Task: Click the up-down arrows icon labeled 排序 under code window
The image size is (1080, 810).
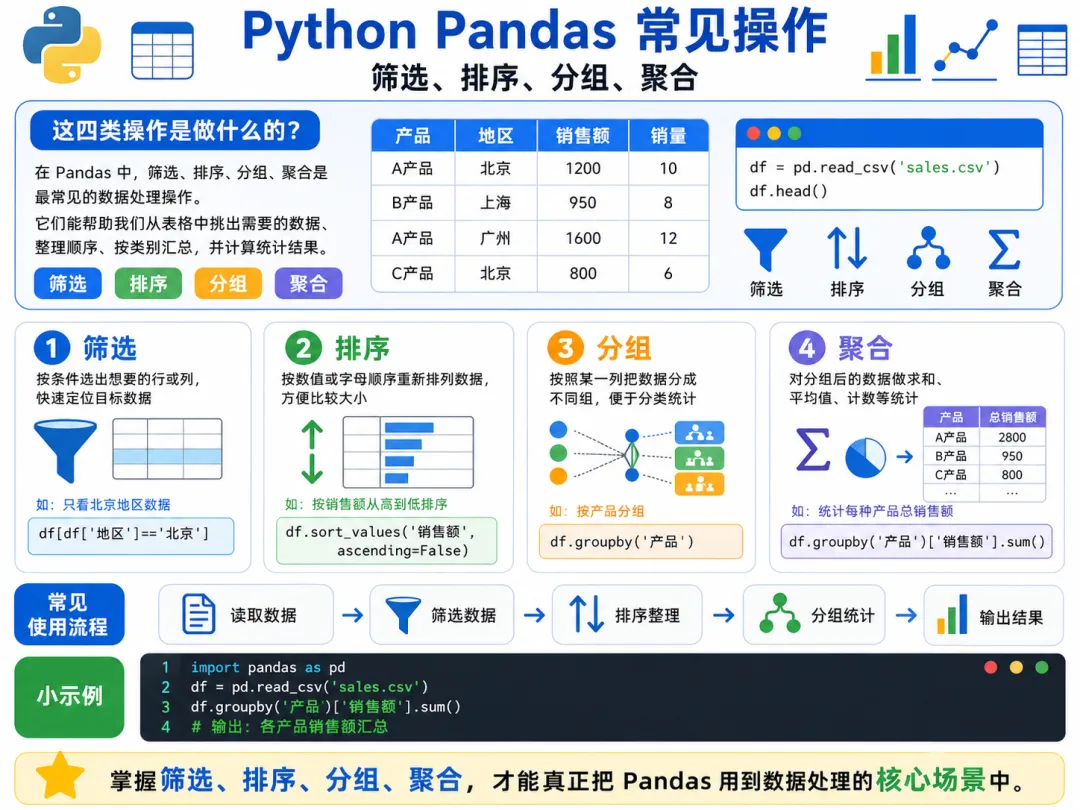Action: click(847, 248)
